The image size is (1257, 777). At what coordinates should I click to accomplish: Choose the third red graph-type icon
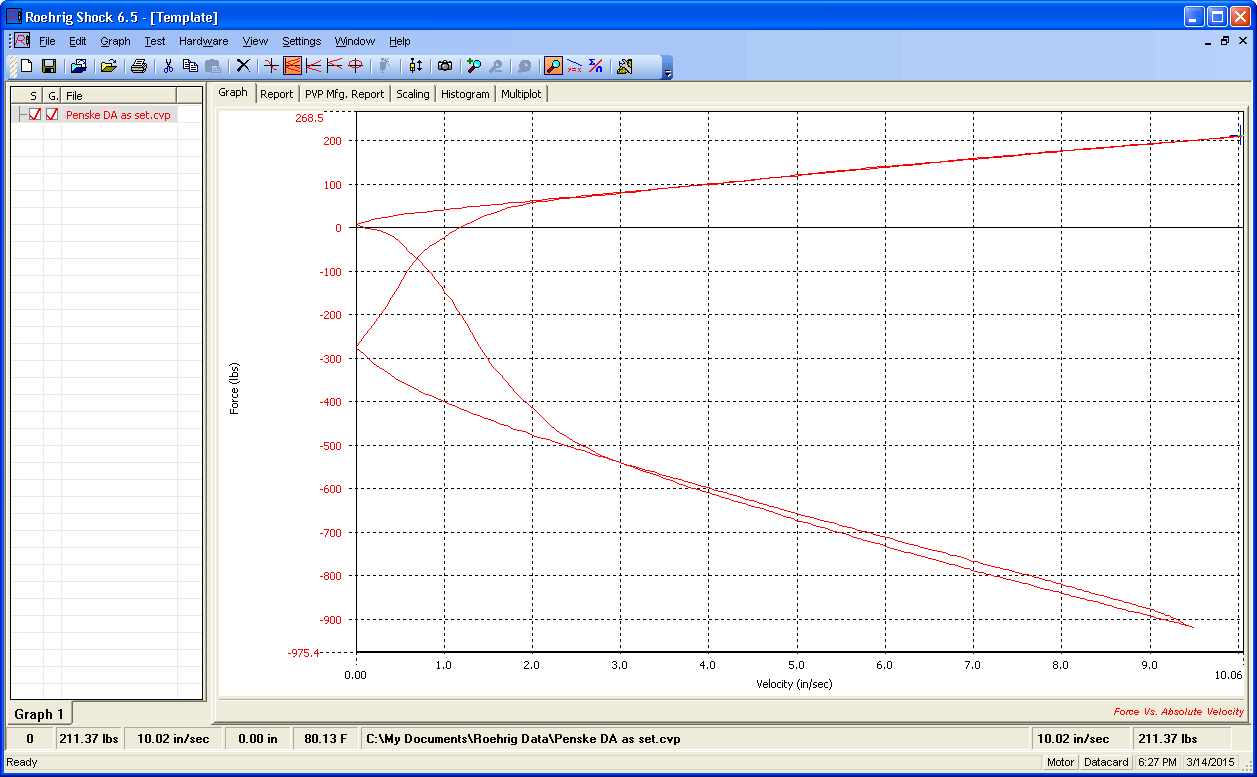click(x=313, y=66)
